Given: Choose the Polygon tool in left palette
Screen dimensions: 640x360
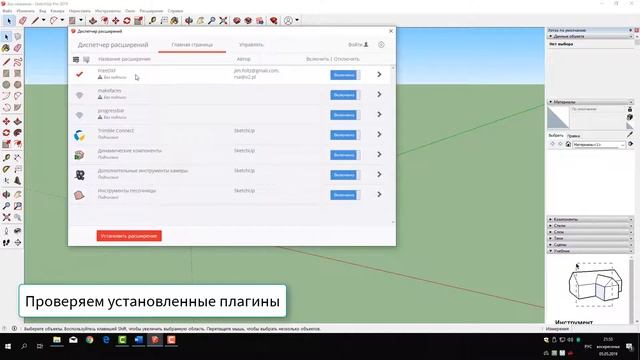Looking at the screenshot, I should [18, 85].
